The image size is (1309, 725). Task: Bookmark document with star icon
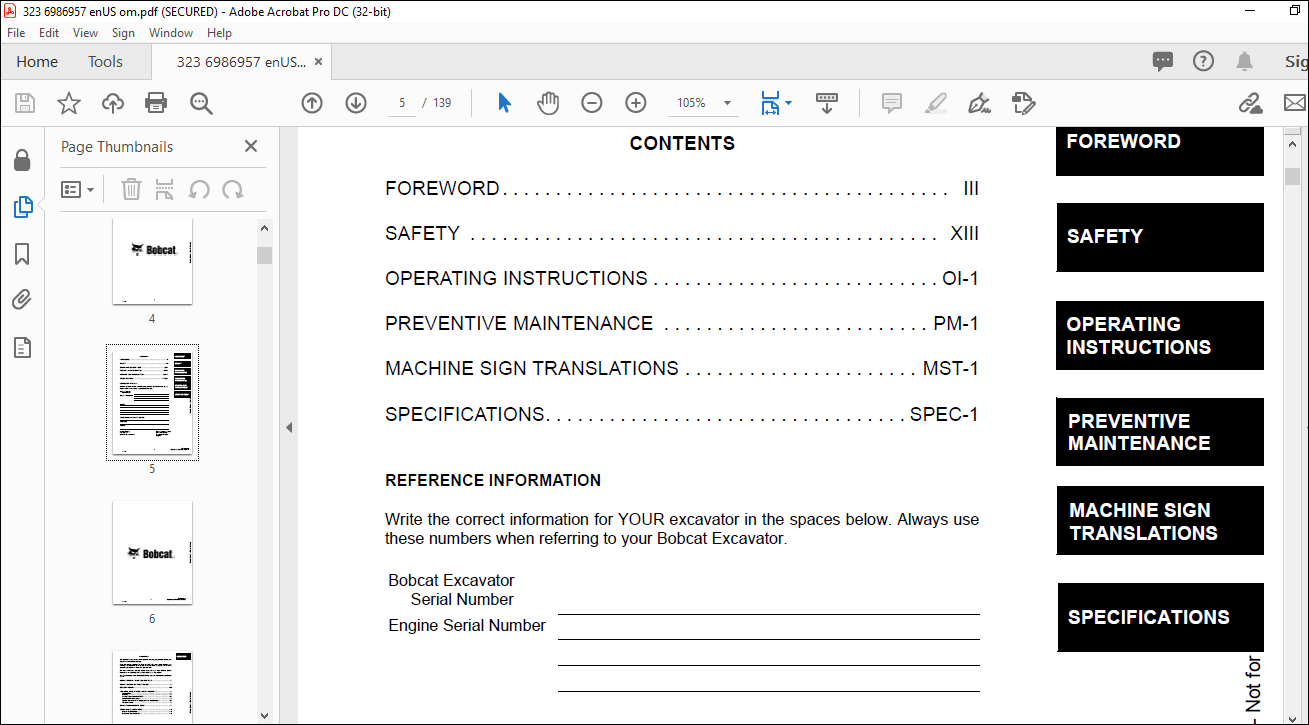tap(69, 103)
